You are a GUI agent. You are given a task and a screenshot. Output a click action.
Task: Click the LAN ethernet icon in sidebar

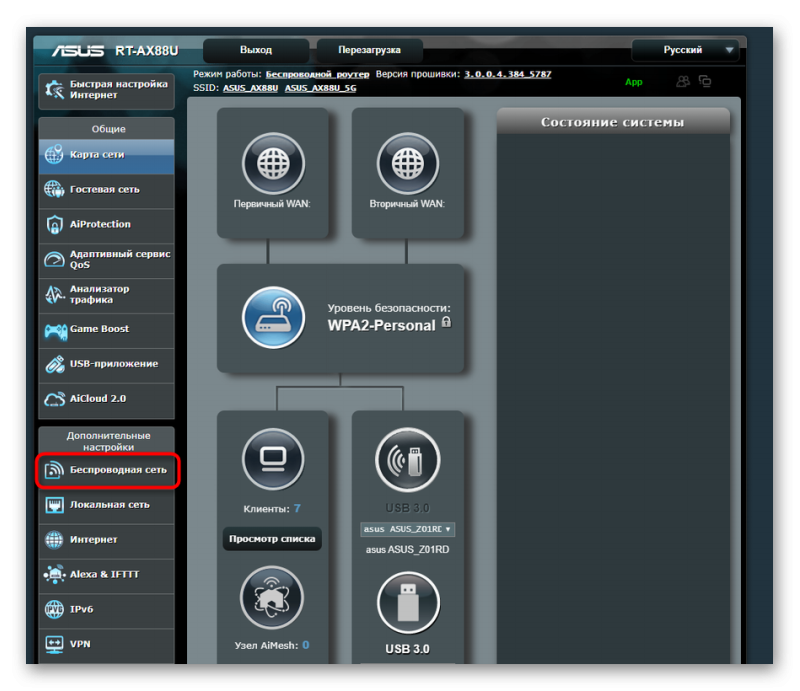click(54, 505)
